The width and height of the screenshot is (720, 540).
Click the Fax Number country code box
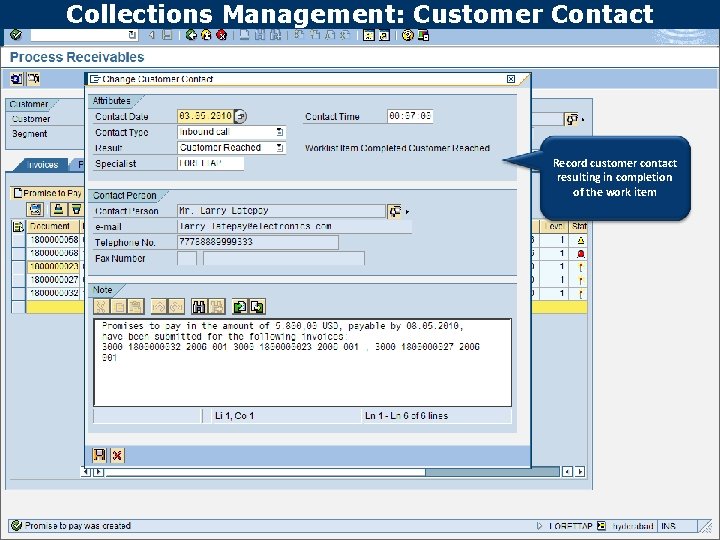pyautogui.click(x=187, y=258)
